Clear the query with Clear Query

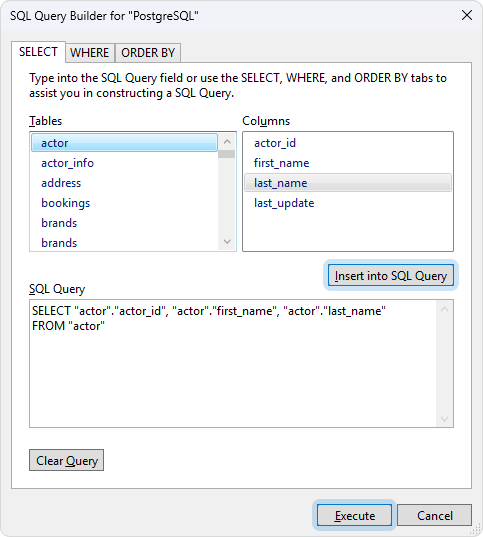point(66,460)
